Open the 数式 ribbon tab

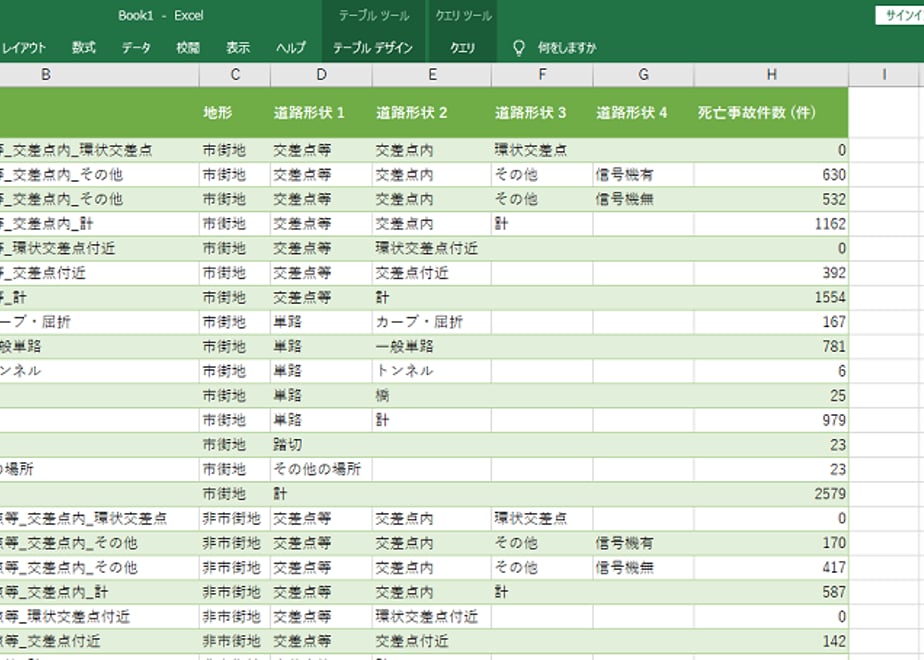click(x=84, y=48)
